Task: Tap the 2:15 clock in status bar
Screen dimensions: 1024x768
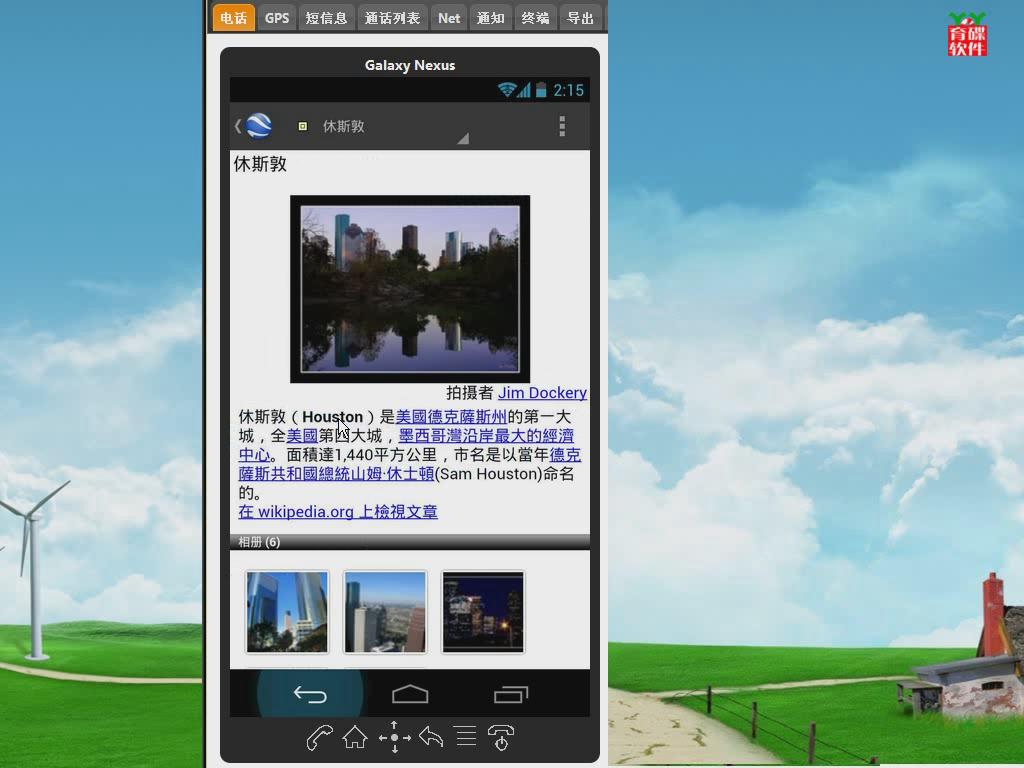Action: 568,90
